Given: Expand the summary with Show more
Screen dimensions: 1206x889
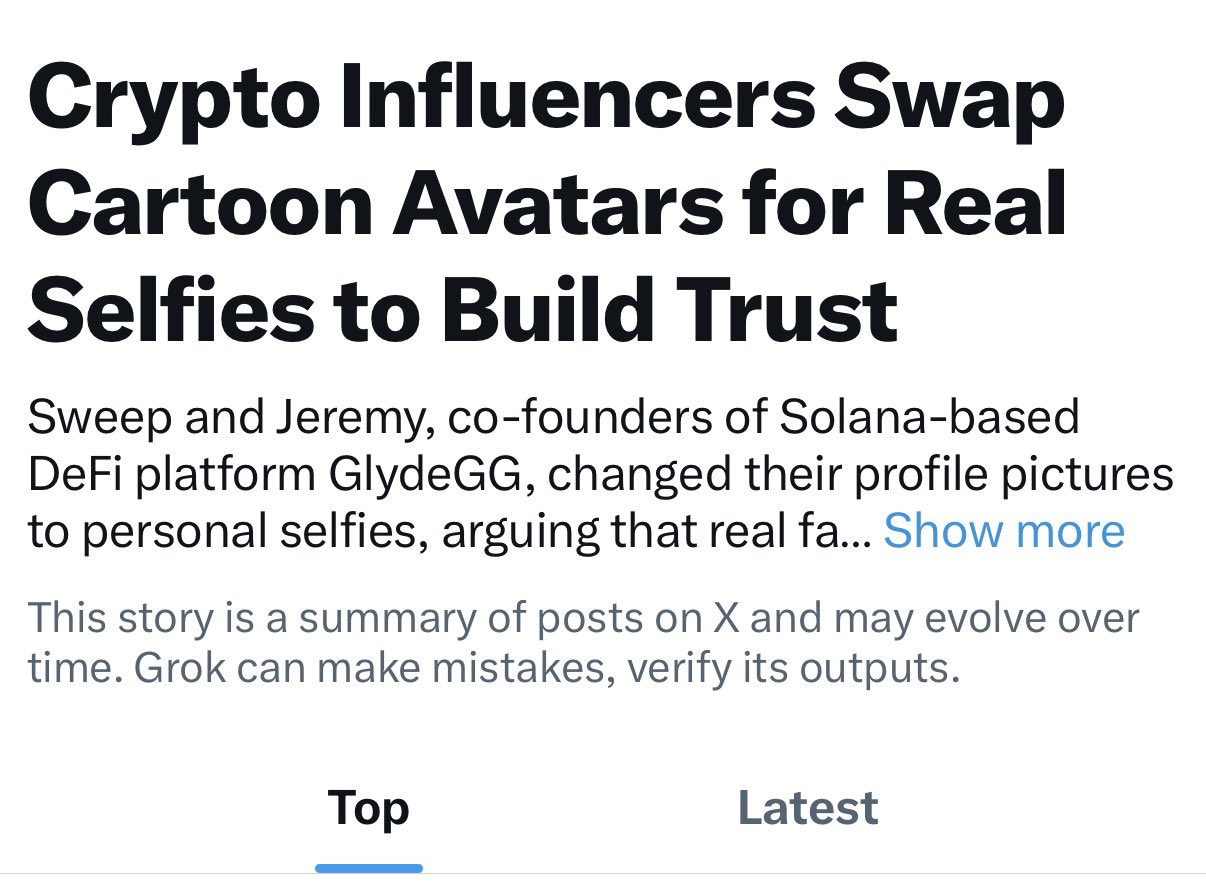Looking at the screenshot, I should pos(1004,531).
